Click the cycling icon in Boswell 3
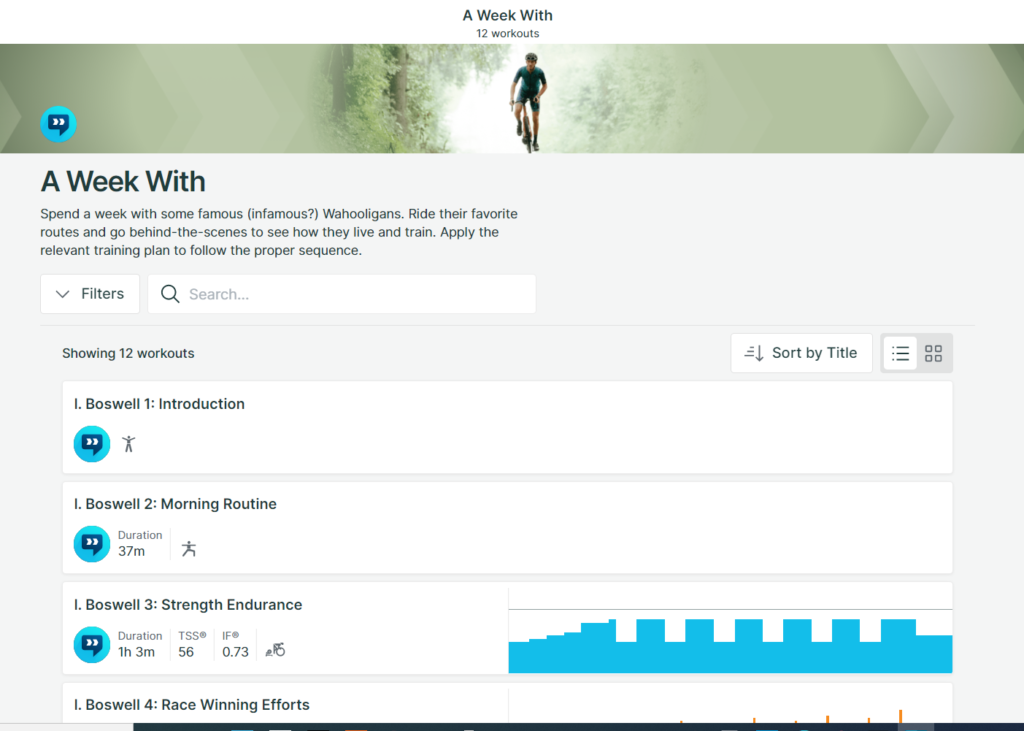1024x731 pixels. click(275, 649)
